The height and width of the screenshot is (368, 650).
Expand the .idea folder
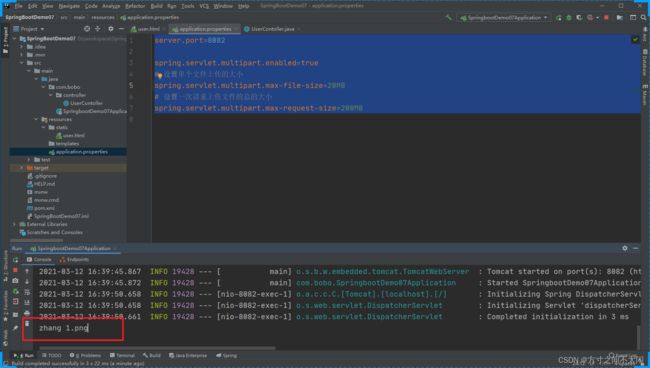(22, 47)
